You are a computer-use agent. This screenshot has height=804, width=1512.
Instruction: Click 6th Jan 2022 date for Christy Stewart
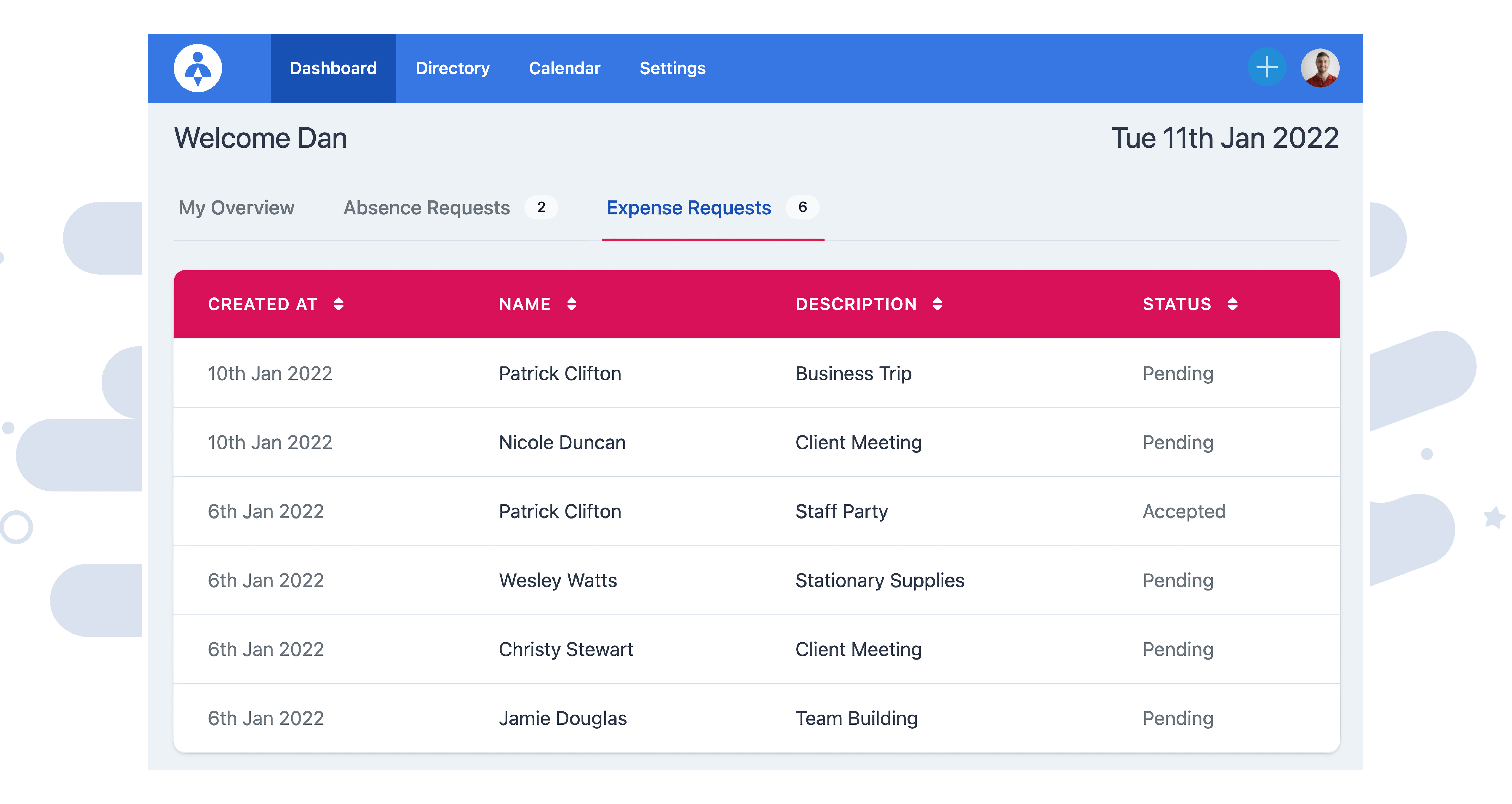(266, 650)
